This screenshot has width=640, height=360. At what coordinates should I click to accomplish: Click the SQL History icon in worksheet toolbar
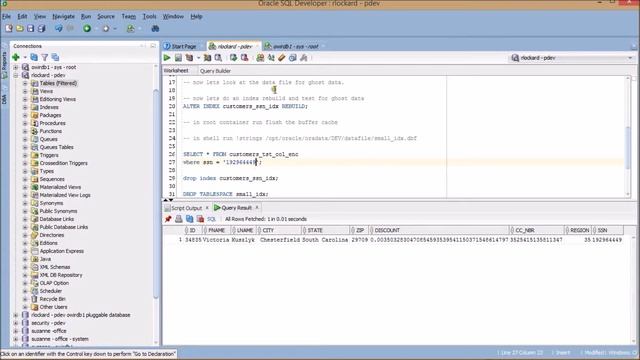coord(293,58)
